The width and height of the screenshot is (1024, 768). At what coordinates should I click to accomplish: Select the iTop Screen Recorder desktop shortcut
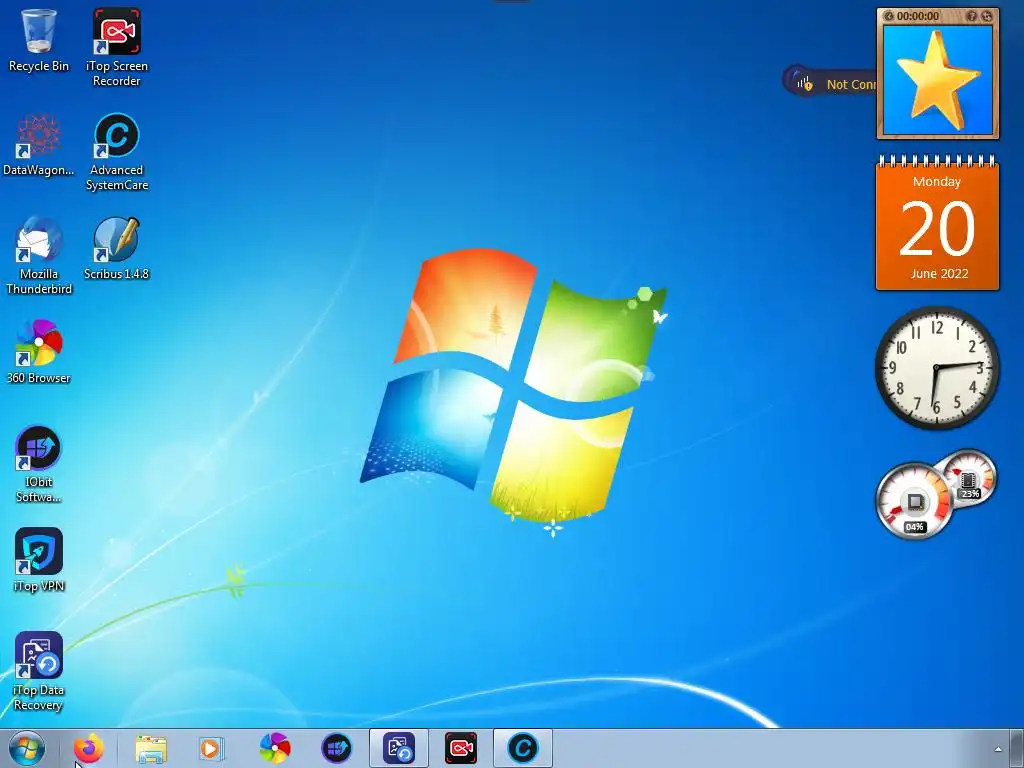(116, 47)
